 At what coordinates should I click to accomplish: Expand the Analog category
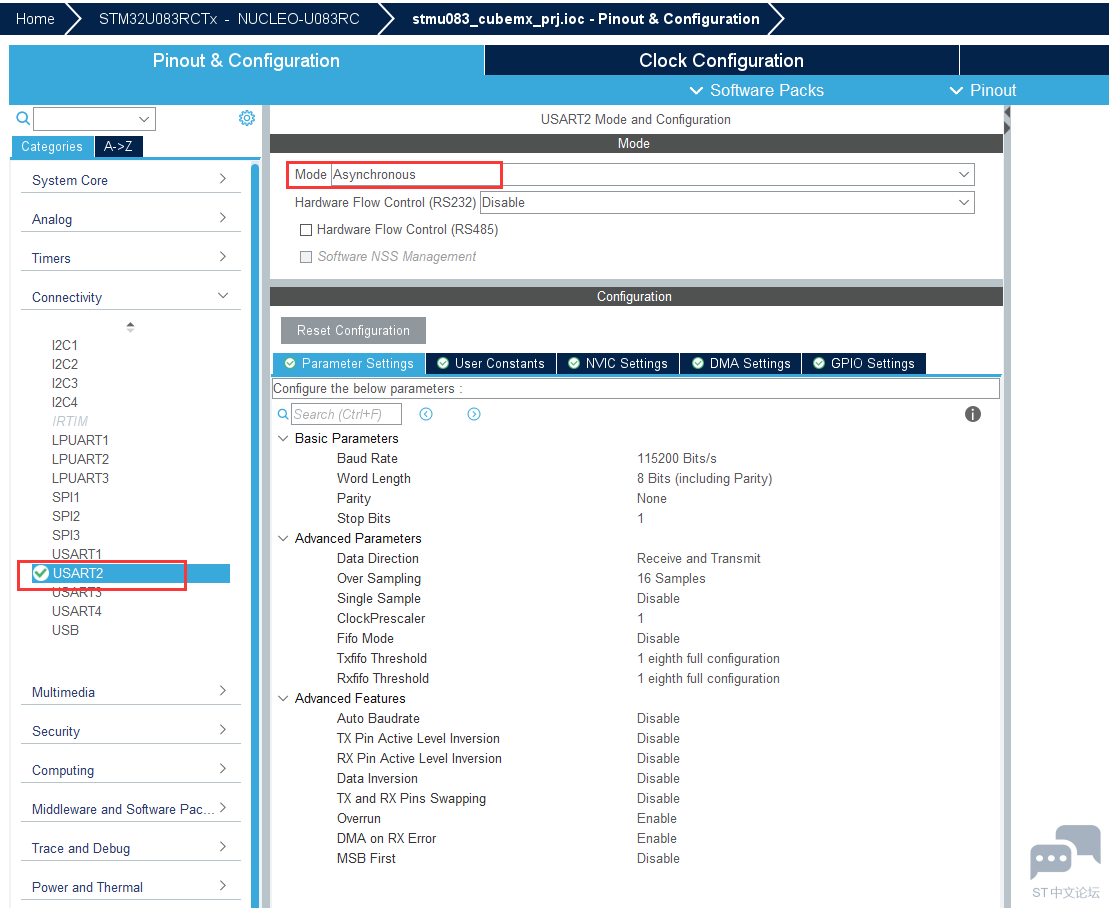(x=131, y=219)
